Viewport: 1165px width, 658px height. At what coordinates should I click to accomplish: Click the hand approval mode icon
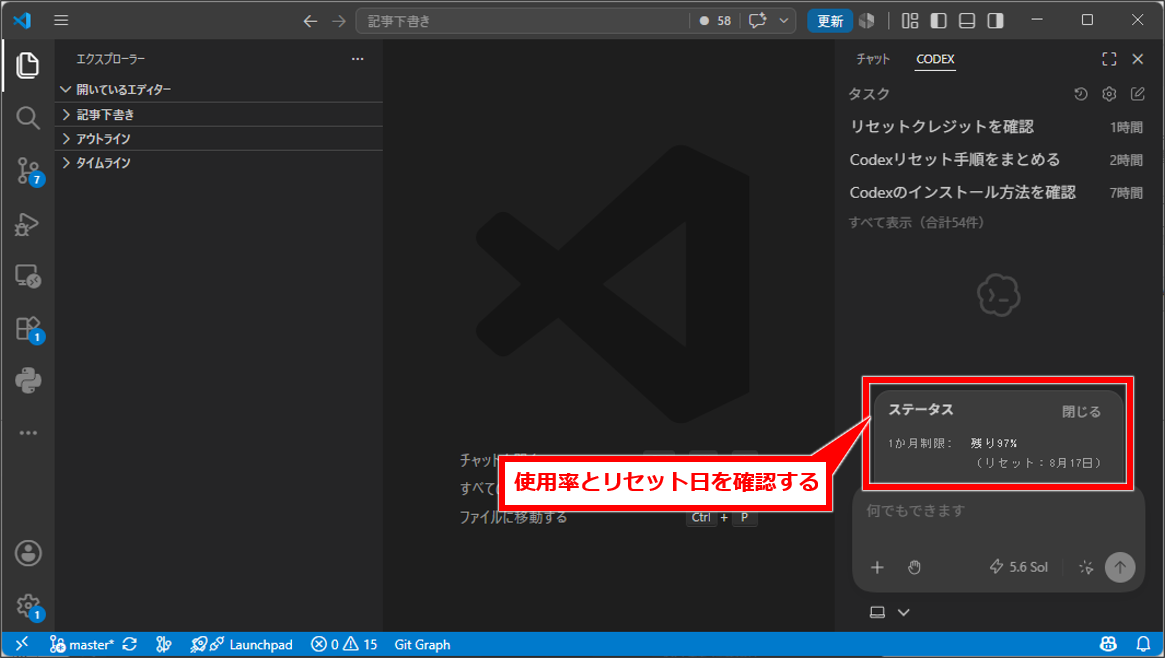[x=915, y=567]
